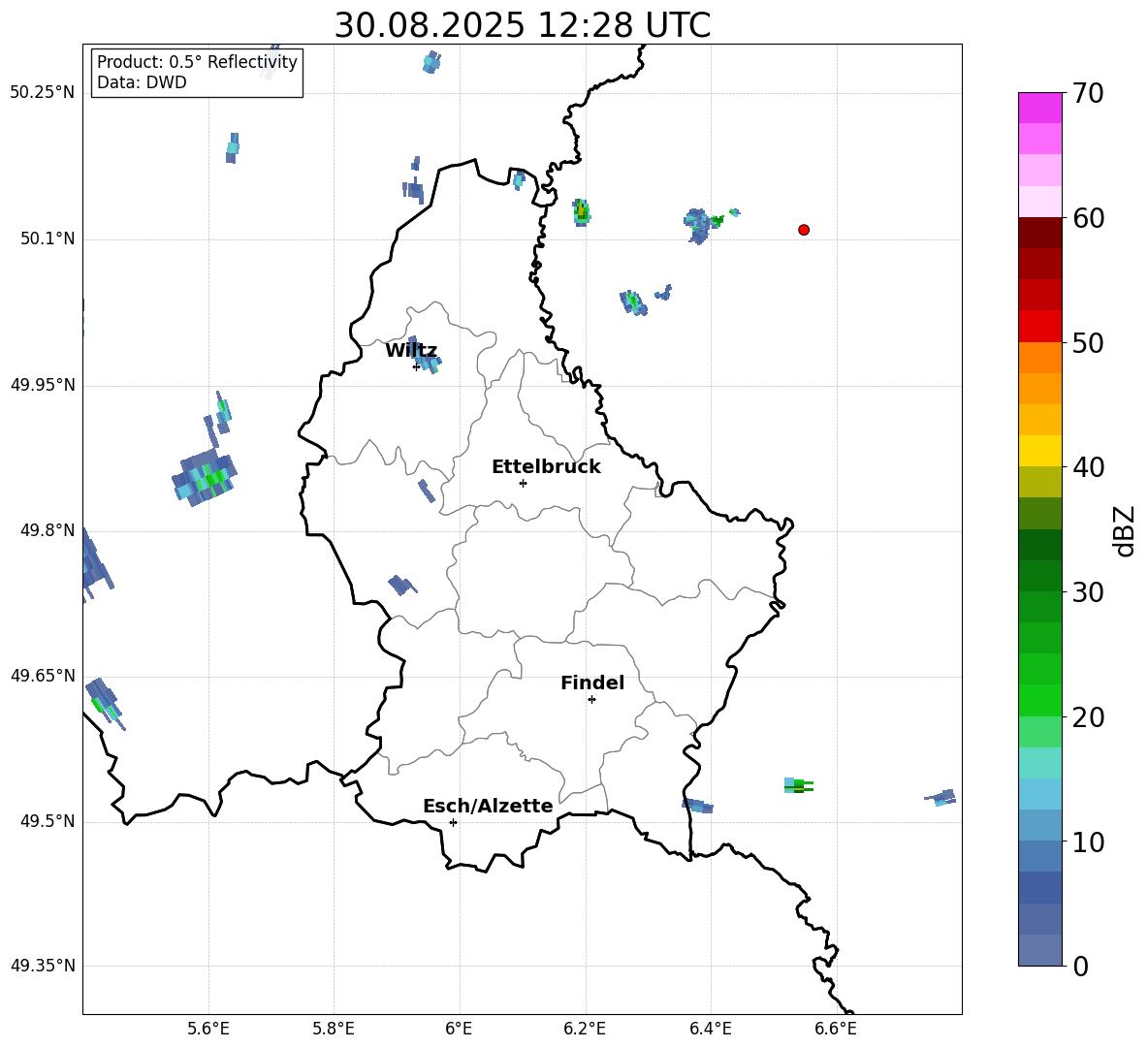The image size is (1148, 1048).
Task: Click the red dot marker on the map
Action: coord(804,230)
